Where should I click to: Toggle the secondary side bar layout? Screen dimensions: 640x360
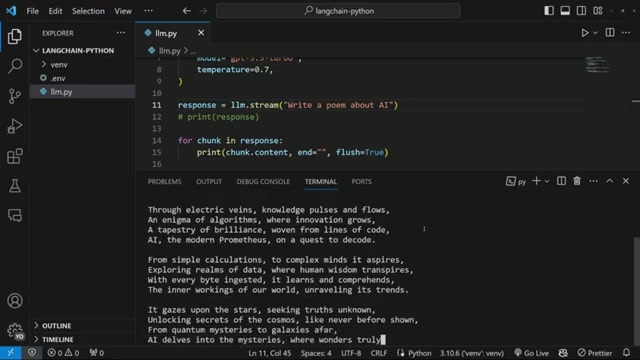coord(582,11)
